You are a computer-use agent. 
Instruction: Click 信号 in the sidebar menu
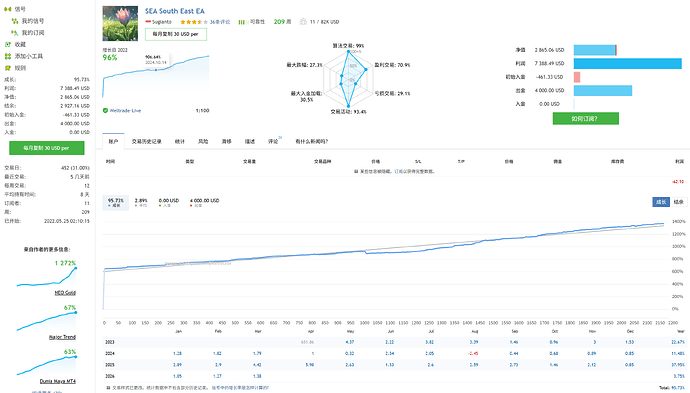coord(20,9)
